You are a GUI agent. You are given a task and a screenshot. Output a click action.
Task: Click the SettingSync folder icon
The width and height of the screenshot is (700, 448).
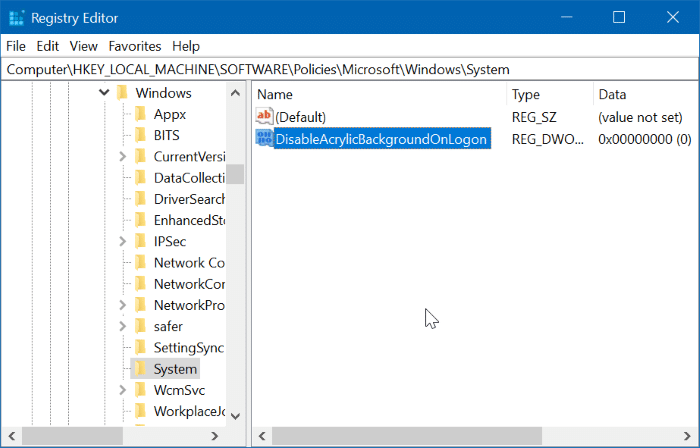coord(141,347)
